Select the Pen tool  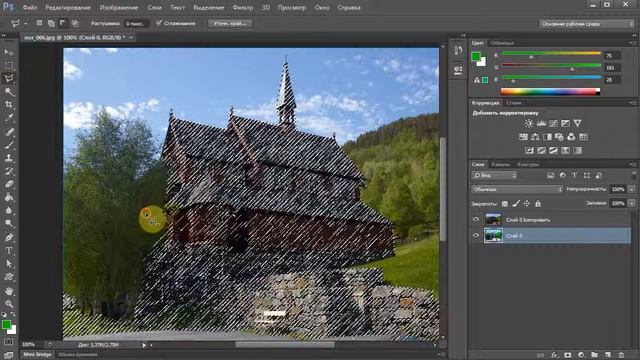point(9,238)
